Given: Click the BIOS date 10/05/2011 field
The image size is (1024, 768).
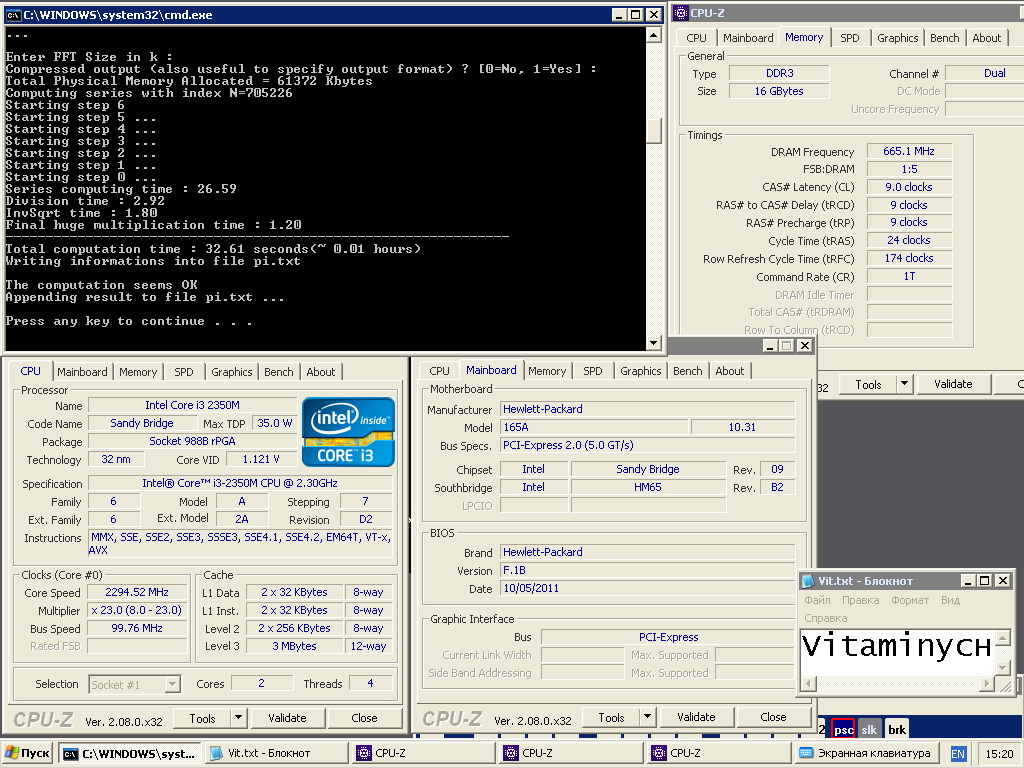Looking at the screenshot, I should coord(648,588).
